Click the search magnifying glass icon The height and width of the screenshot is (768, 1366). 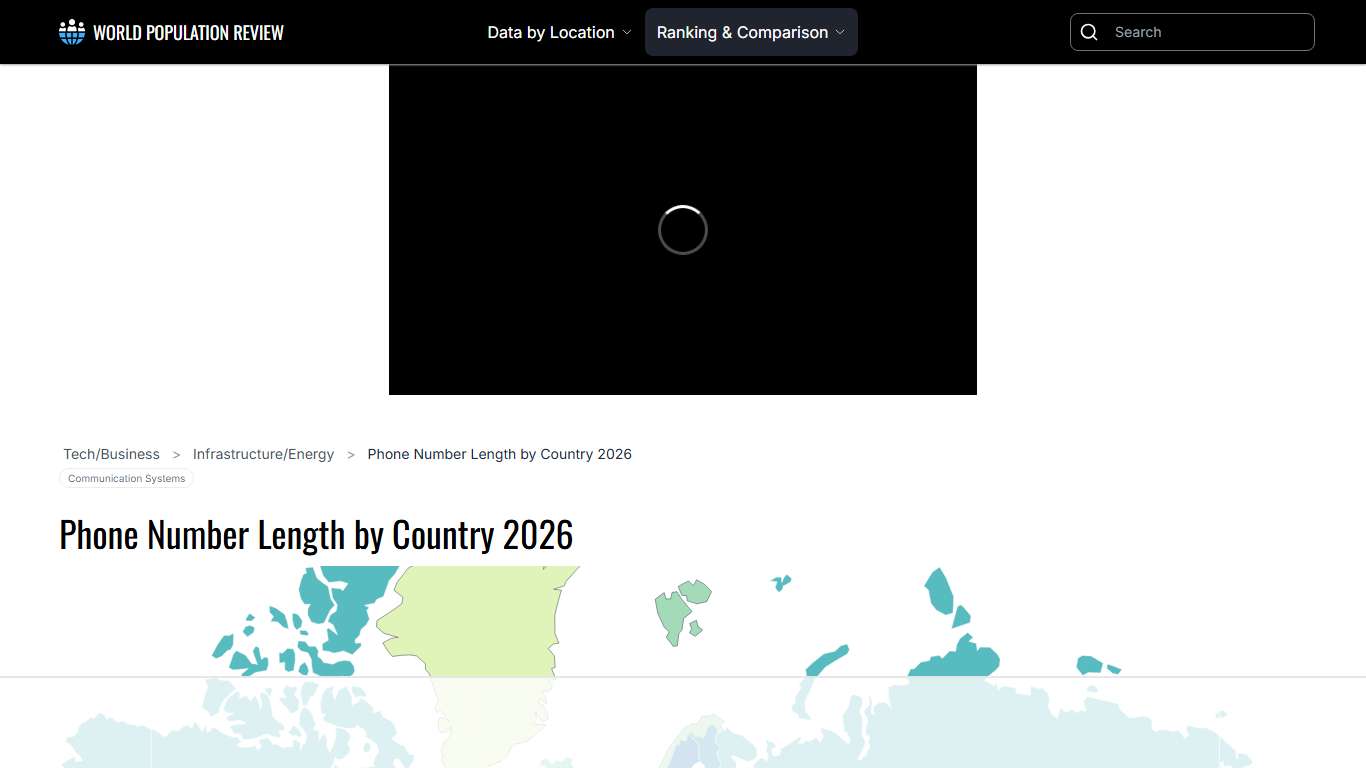tap(1089, 31)
